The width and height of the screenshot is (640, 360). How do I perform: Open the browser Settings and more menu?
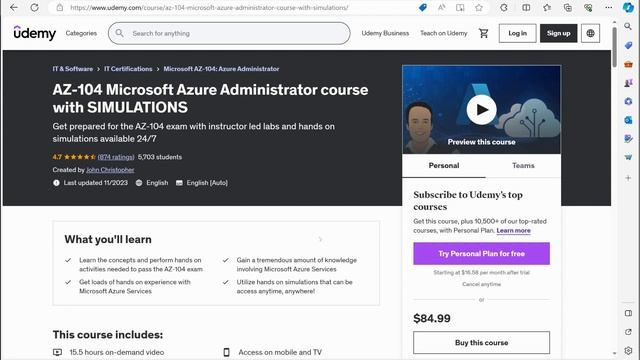(609, 7)
